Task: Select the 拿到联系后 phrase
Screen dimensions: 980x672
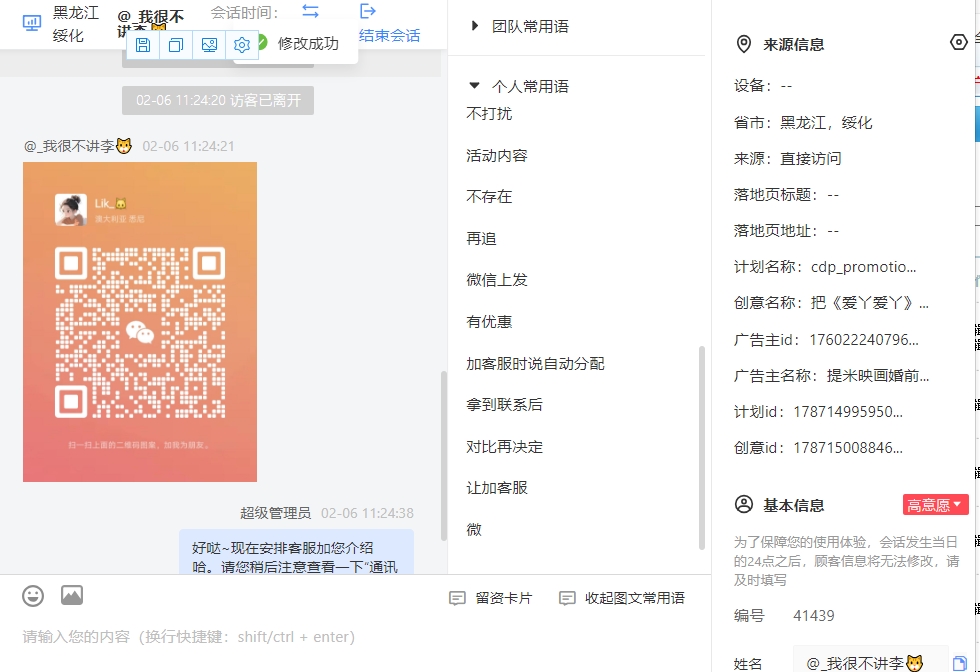Action: (504, 404)
